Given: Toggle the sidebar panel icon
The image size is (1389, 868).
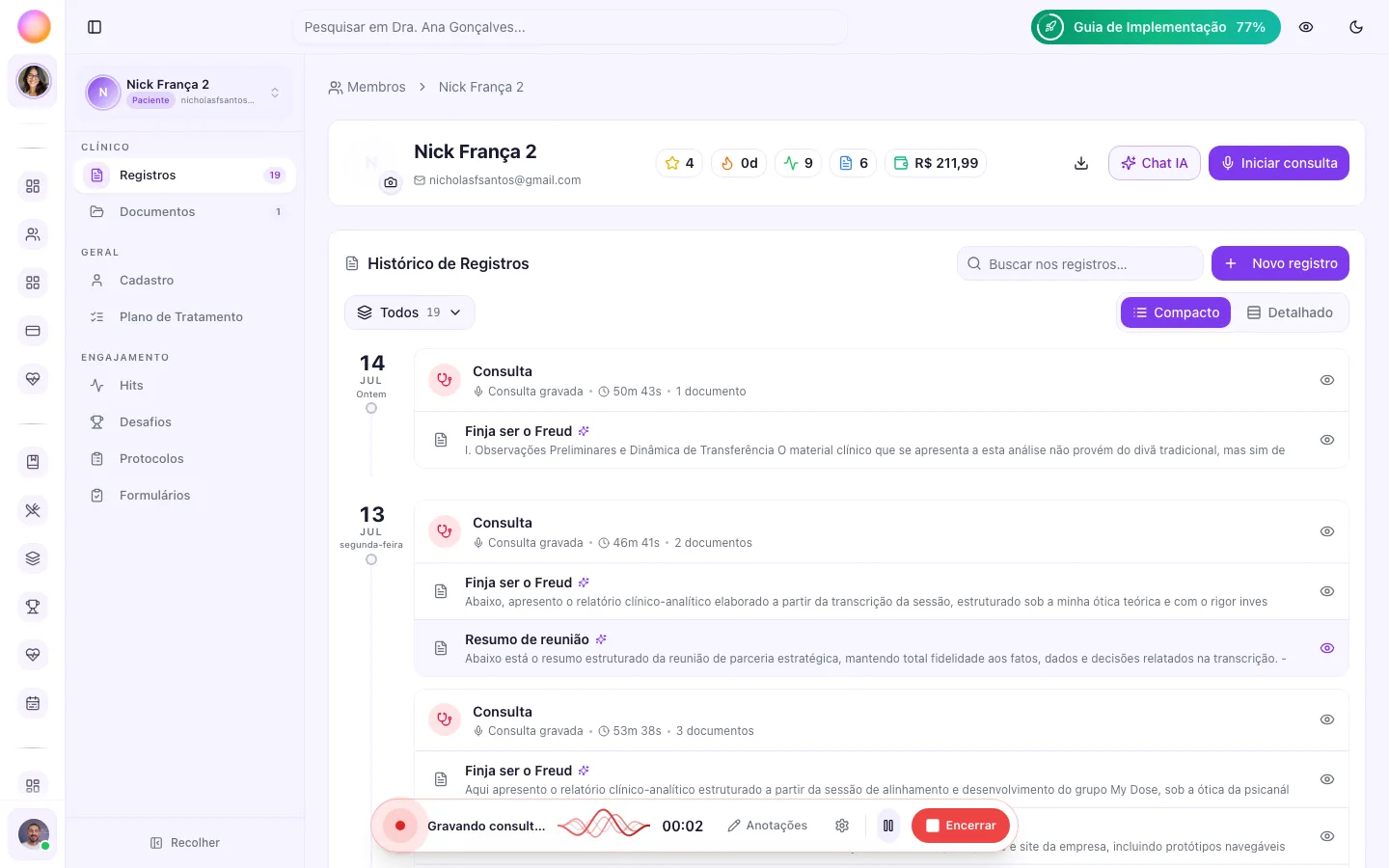Looking at the screenshot, I should (x=95, y=27).
